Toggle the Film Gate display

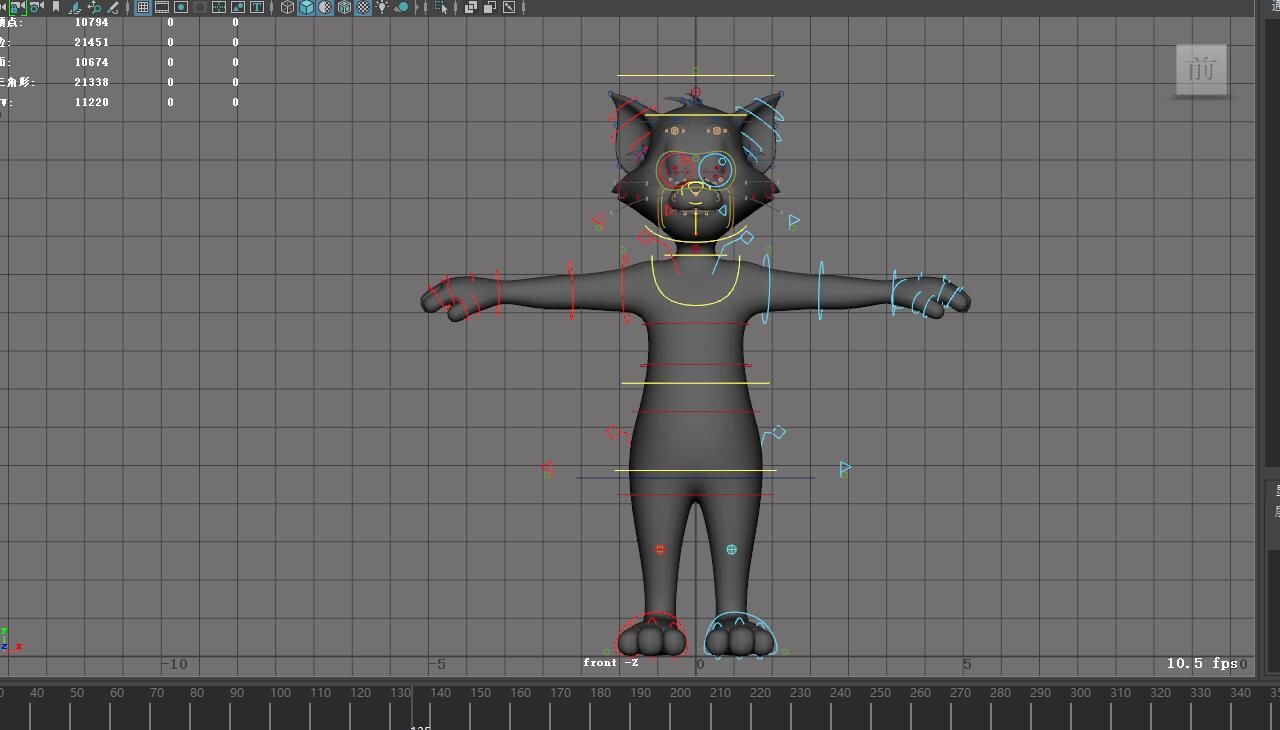click(x=162, y=7)
